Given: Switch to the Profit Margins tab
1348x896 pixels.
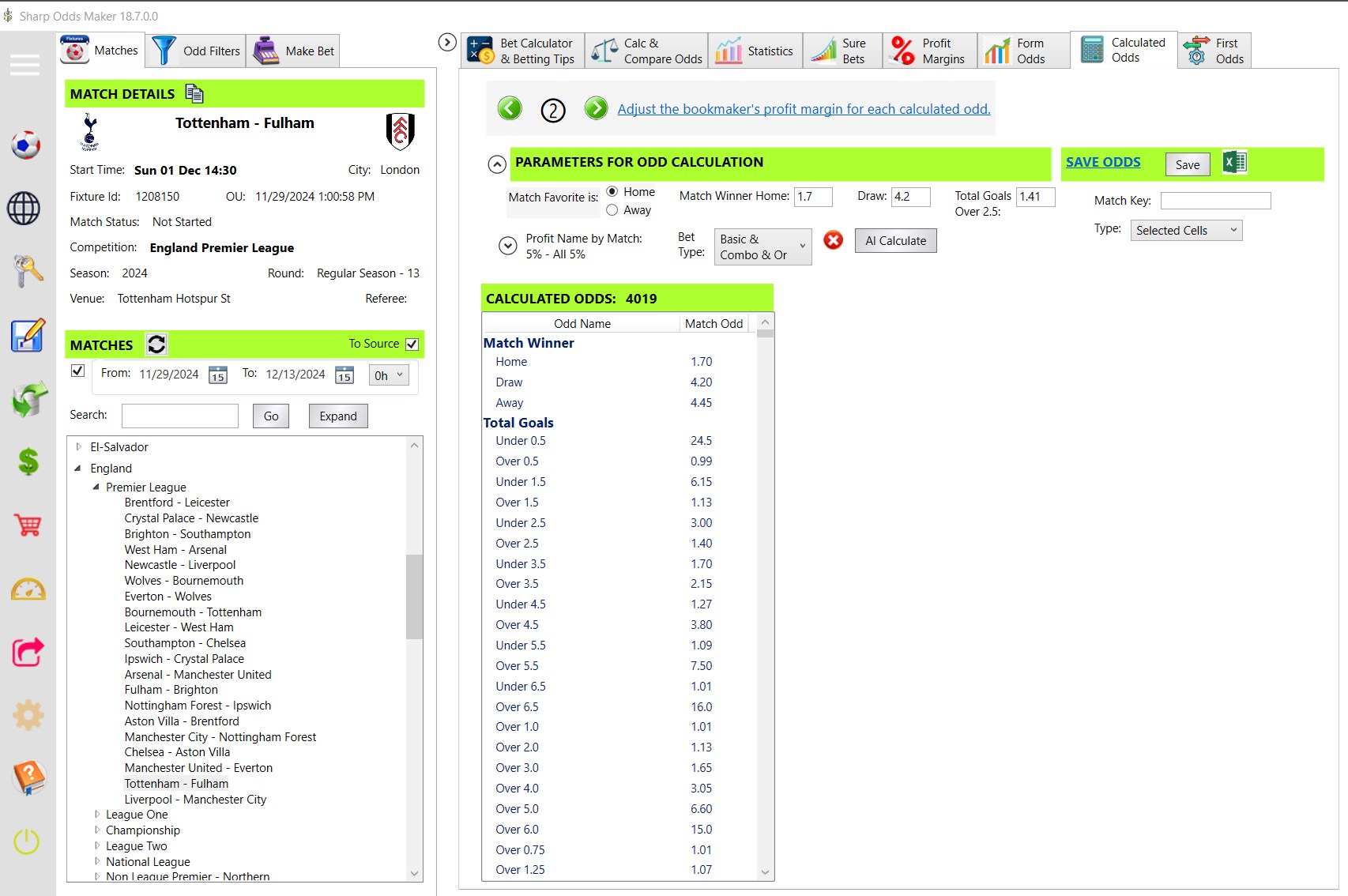Looking at the screenshot, I should tap(929, 51).
